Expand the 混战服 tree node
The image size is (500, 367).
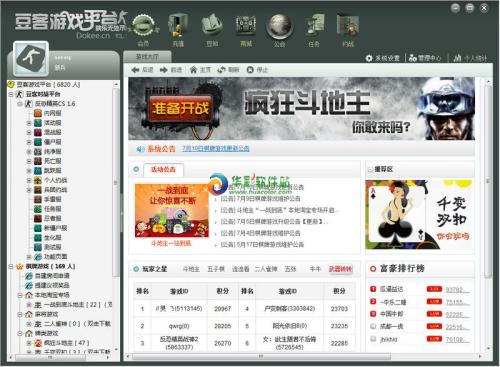click(x=29, y=133)
